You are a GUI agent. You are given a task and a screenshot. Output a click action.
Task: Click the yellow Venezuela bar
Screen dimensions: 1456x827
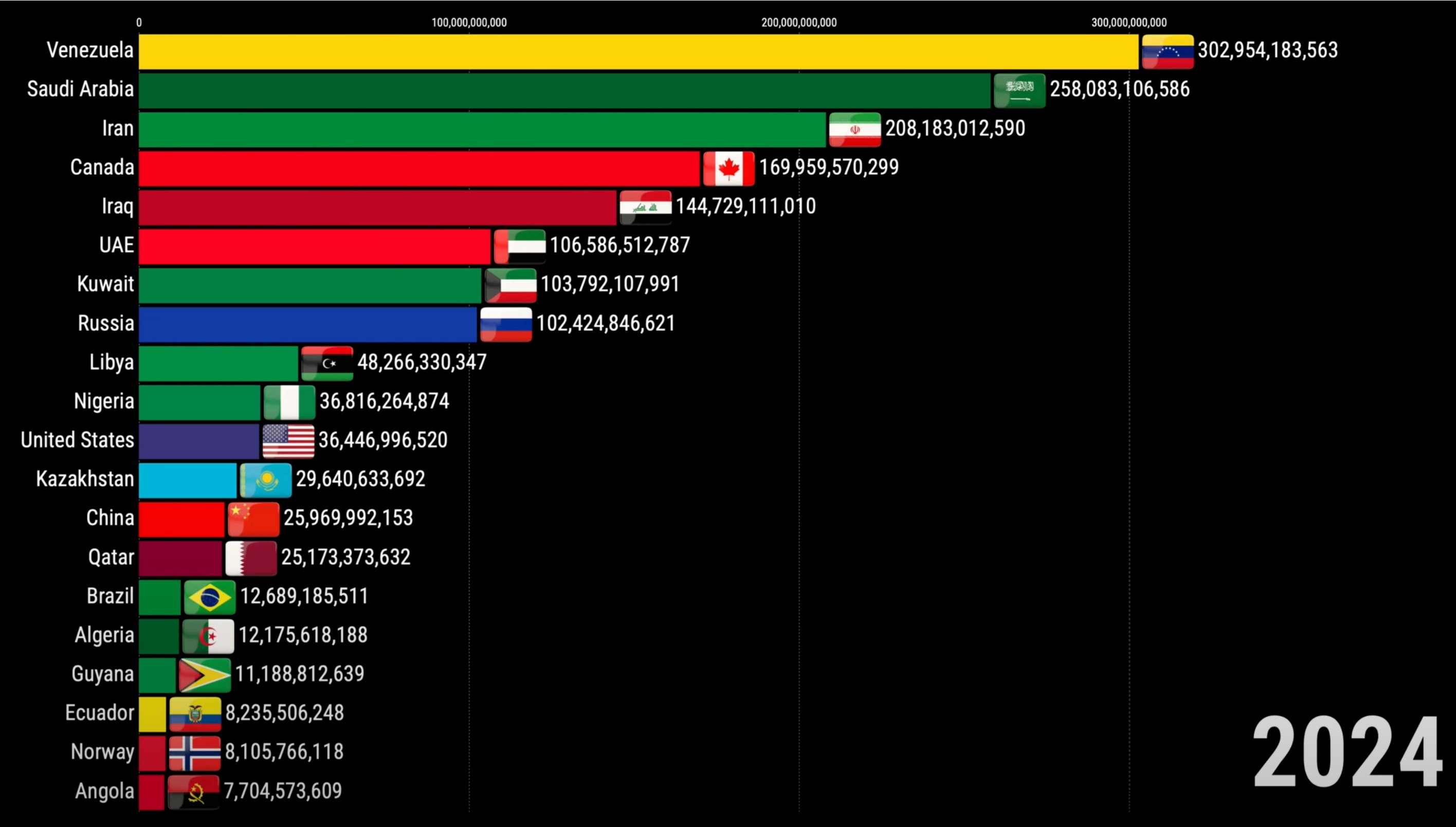tap(638, 52)
